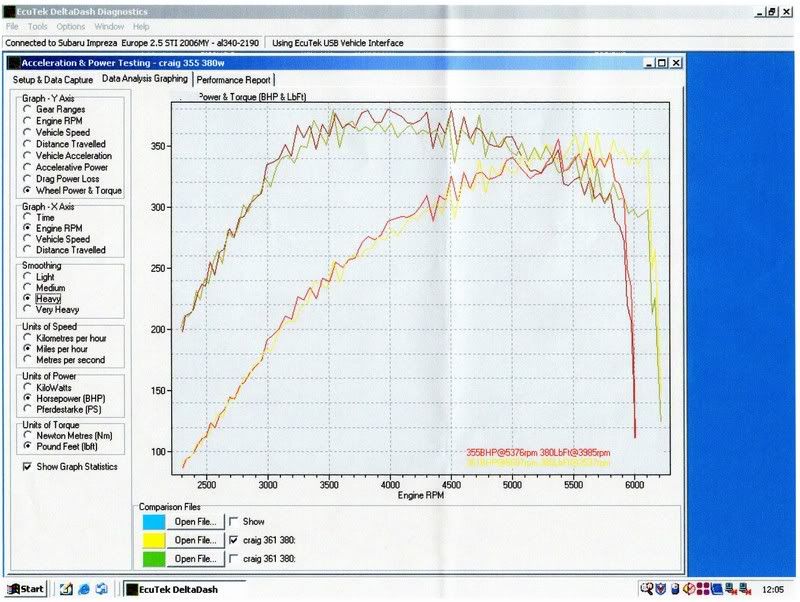Switch to the Setup & Data Capture tab

pyautogui.click(x=53, y=80)
